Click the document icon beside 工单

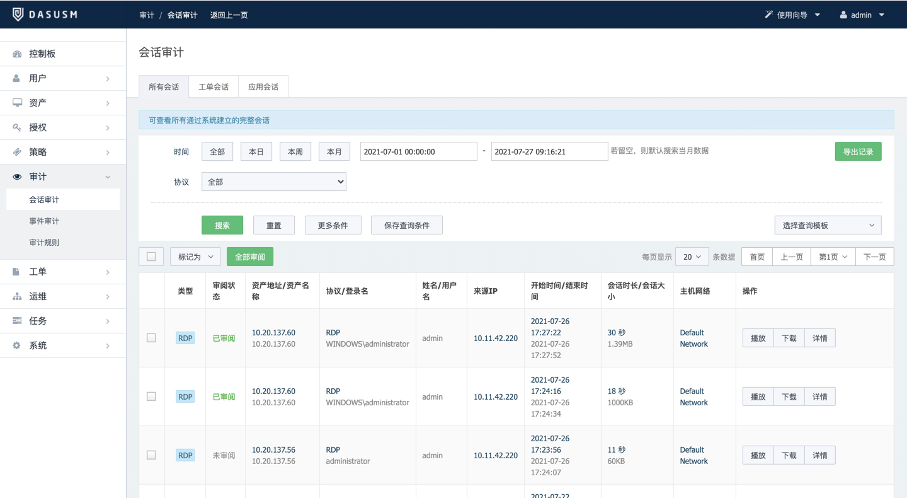(x=17, y=272)
